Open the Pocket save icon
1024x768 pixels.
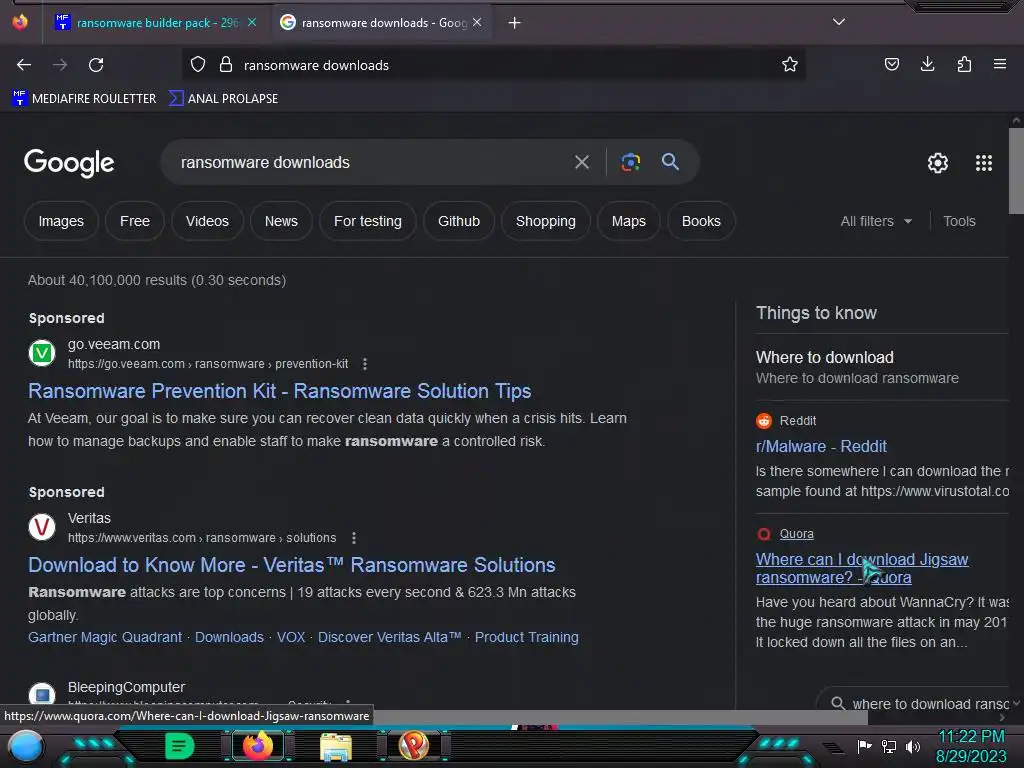(x=891, y=64)
